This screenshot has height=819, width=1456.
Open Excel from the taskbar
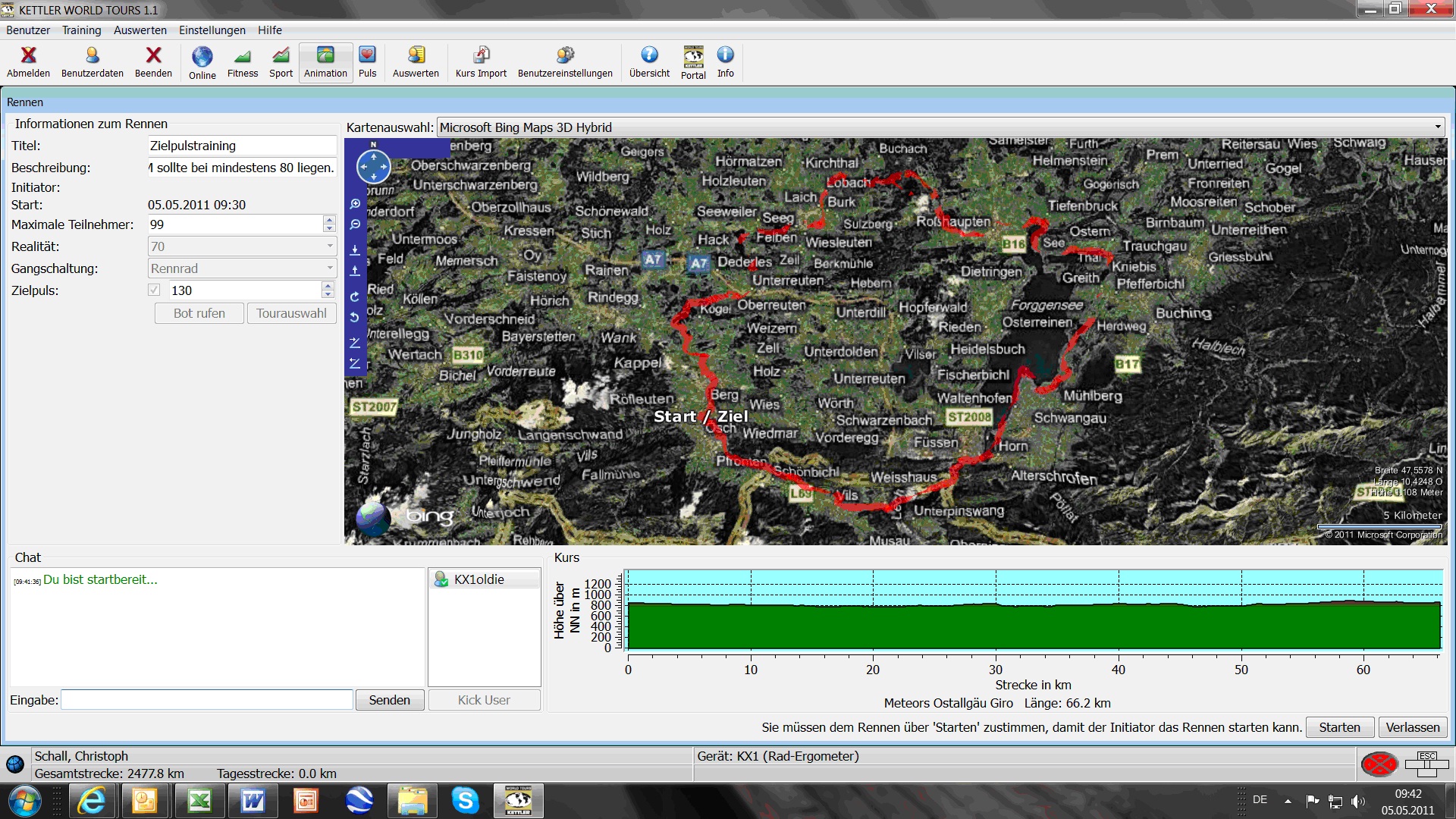(199, 801)
